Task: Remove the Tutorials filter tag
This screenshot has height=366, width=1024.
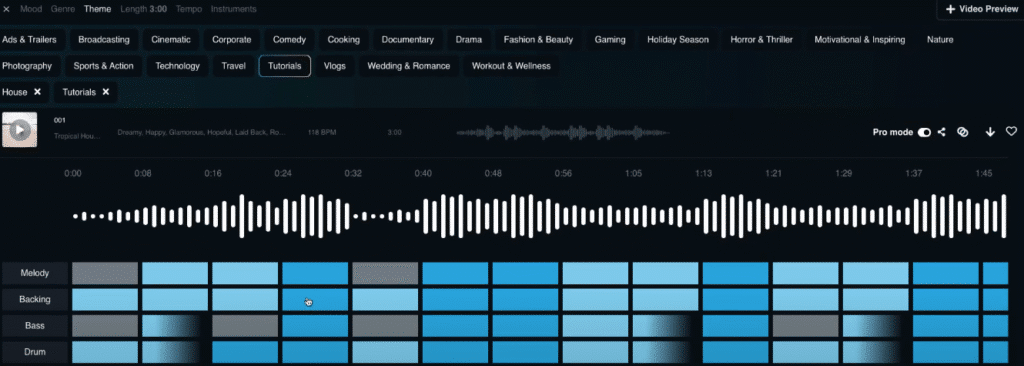Action: [106, 92]
